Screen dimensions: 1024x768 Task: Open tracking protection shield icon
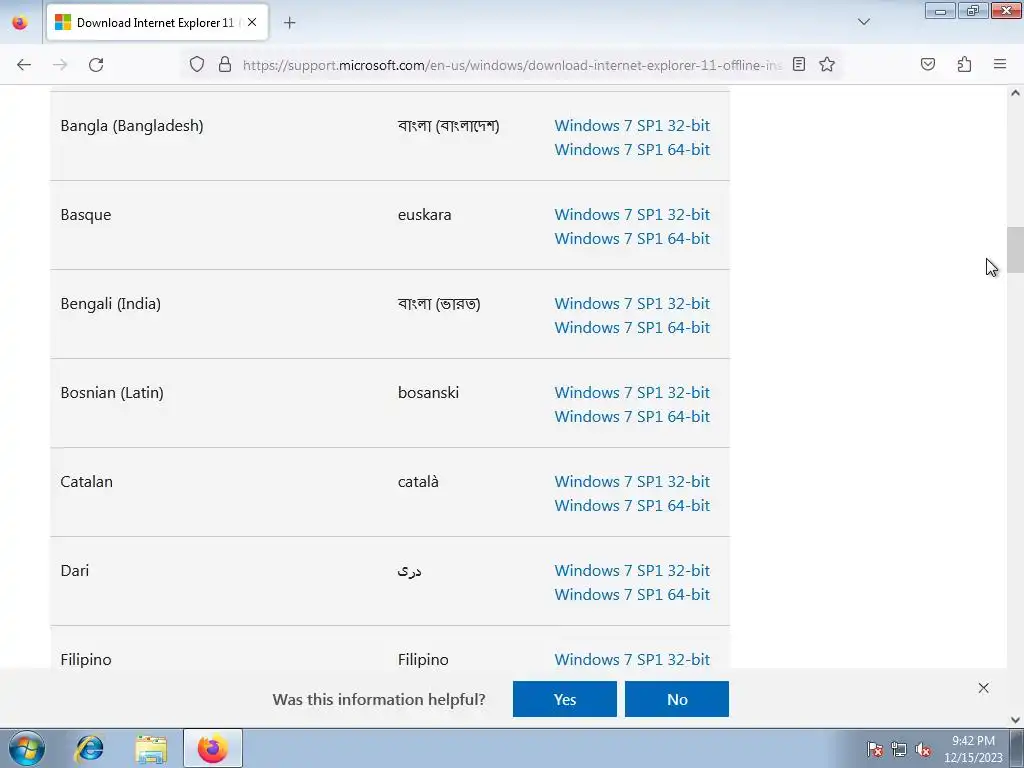pos(197,64)
